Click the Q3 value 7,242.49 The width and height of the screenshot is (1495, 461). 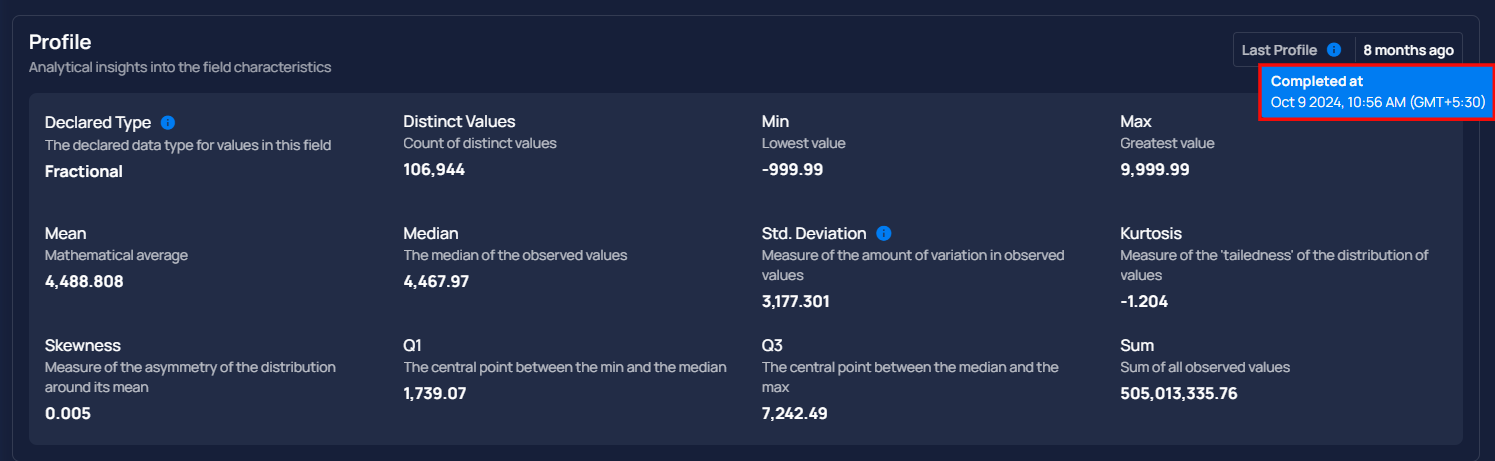pos(795,413)
